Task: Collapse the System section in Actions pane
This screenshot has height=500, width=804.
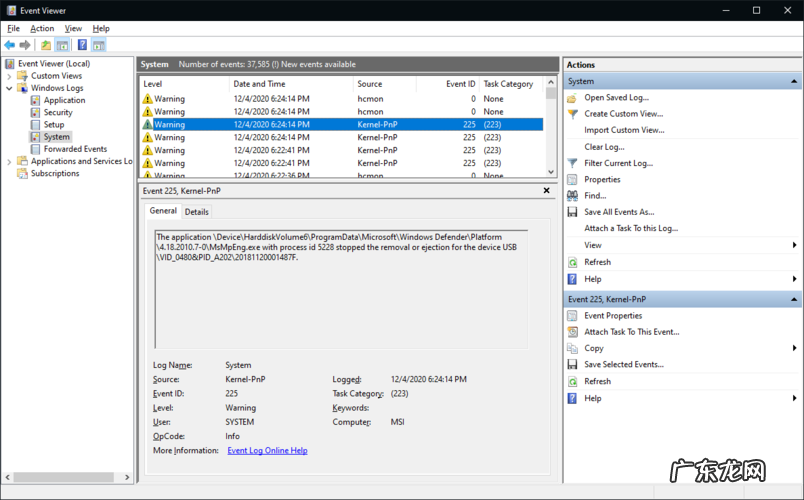Action: (793, 81)
